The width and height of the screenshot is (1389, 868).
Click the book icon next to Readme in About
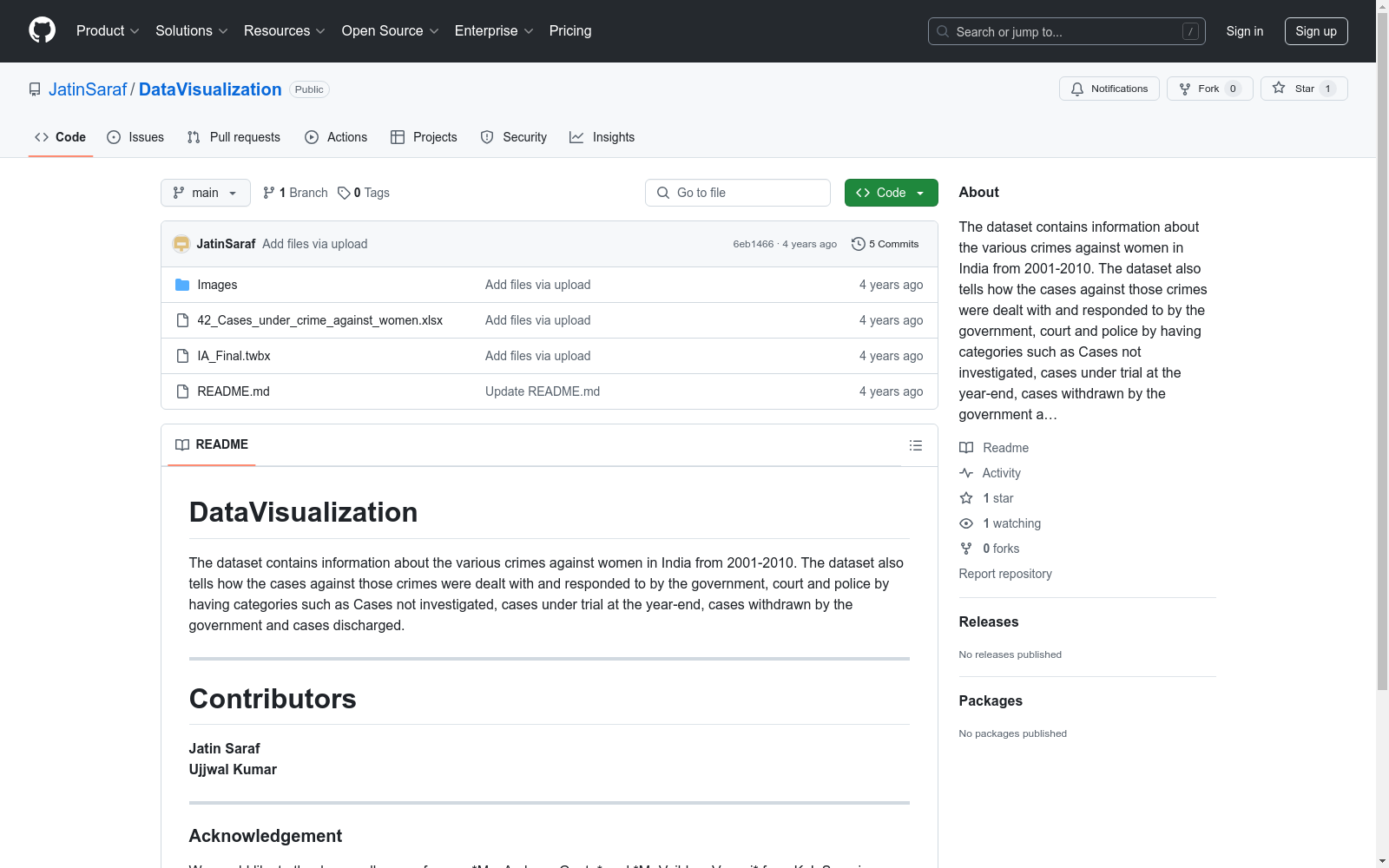(x=966, y=448)
